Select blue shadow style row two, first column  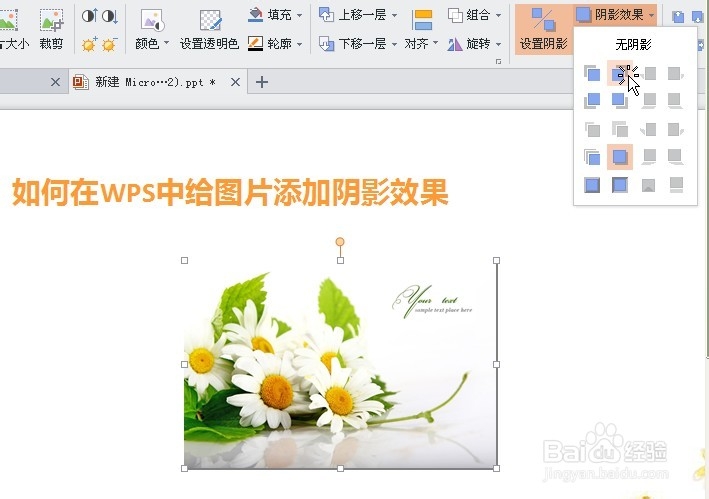[592, 100]
